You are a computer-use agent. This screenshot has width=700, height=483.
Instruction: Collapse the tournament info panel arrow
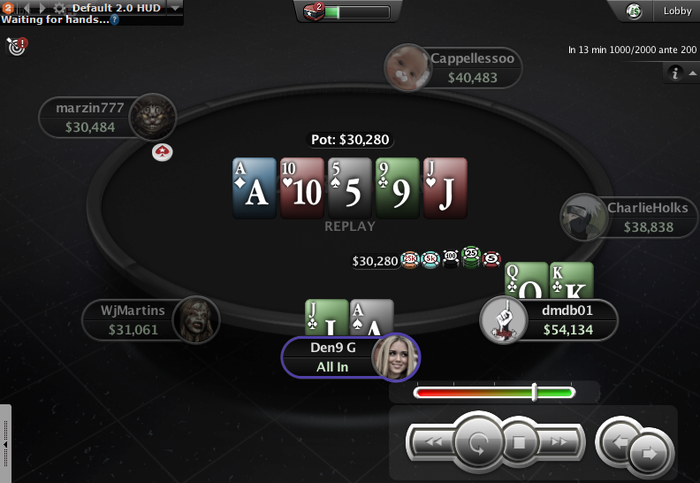click(692, 73)
